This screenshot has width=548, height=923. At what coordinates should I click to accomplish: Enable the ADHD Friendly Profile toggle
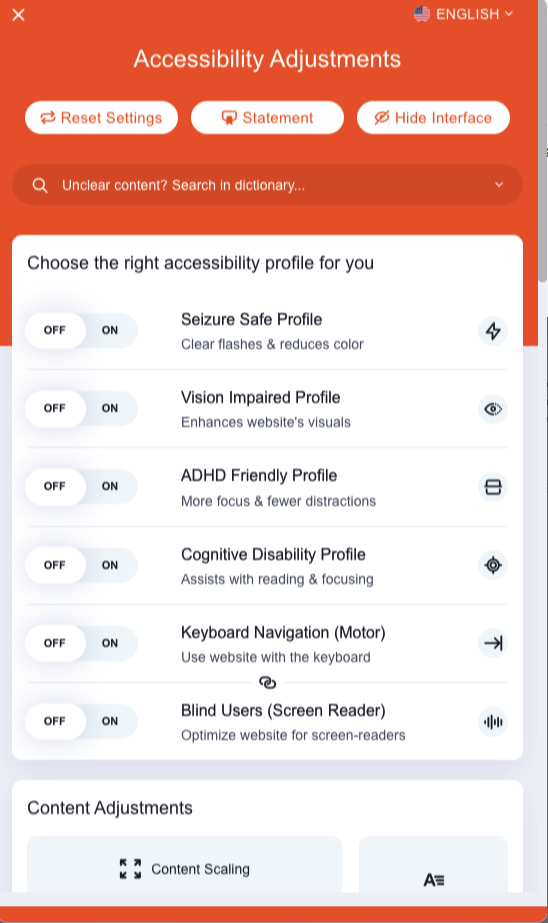(x=110, y=486)
